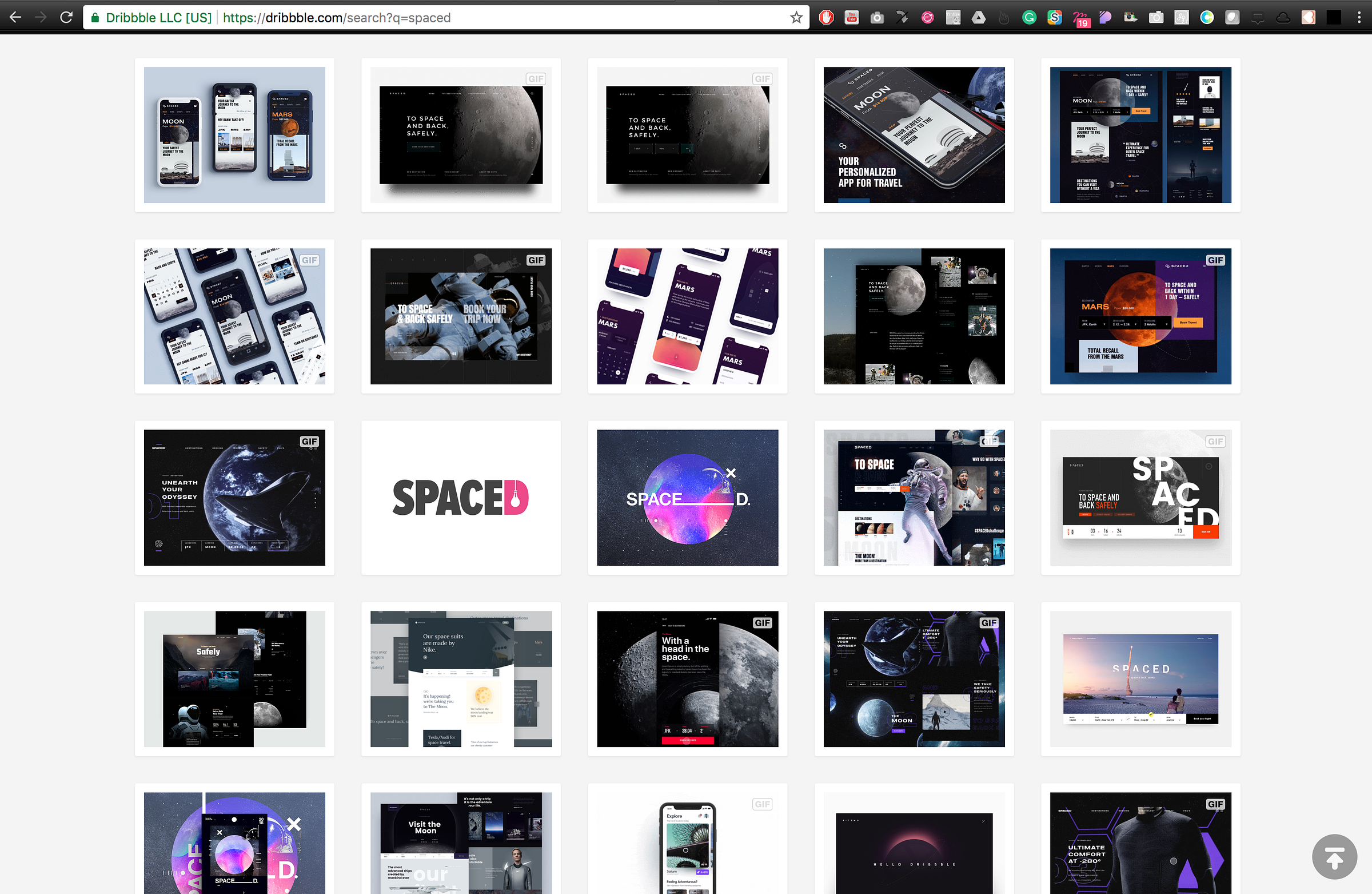1372x894 pixels.
Task: Click the TinEye extension icon
Action: pos(953,17)
